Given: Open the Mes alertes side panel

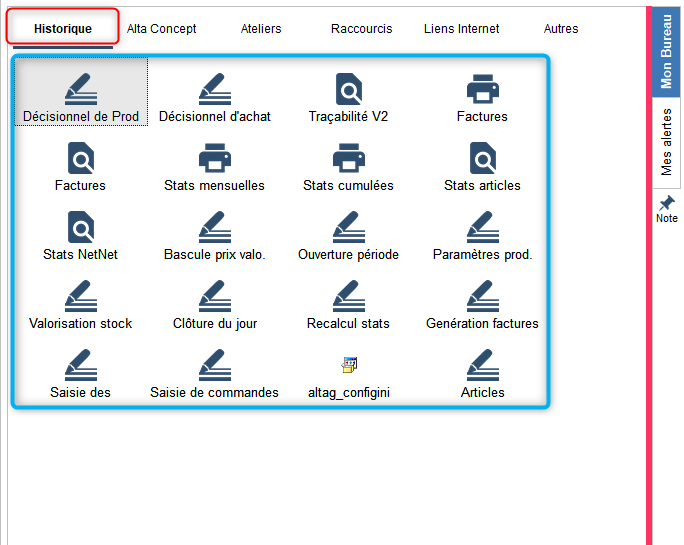Looking at the screenshot, I should (x=667, y=142).
